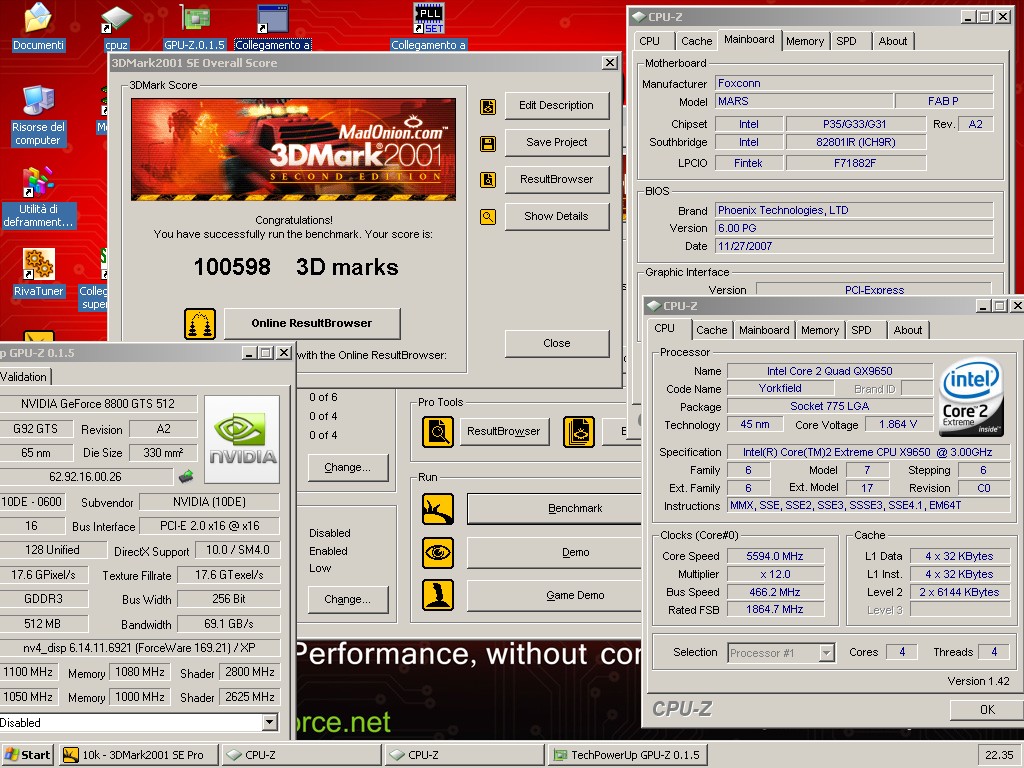This screenshot has width=1024, height=768.
Task: Switch to Mainboard tab in front CPU-Z window
Action: click(764, 330)
